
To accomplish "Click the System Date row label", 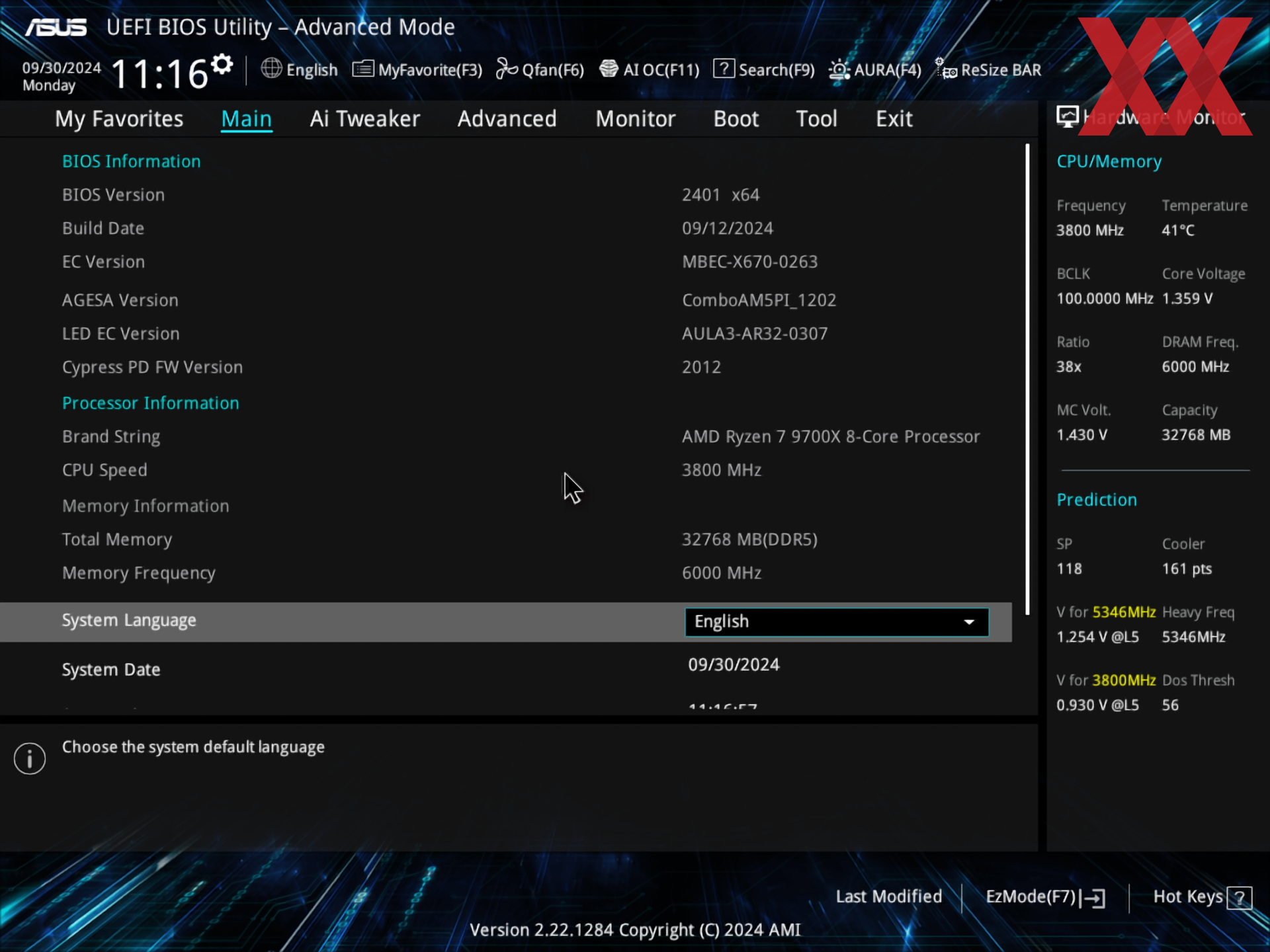I will 111,670.
